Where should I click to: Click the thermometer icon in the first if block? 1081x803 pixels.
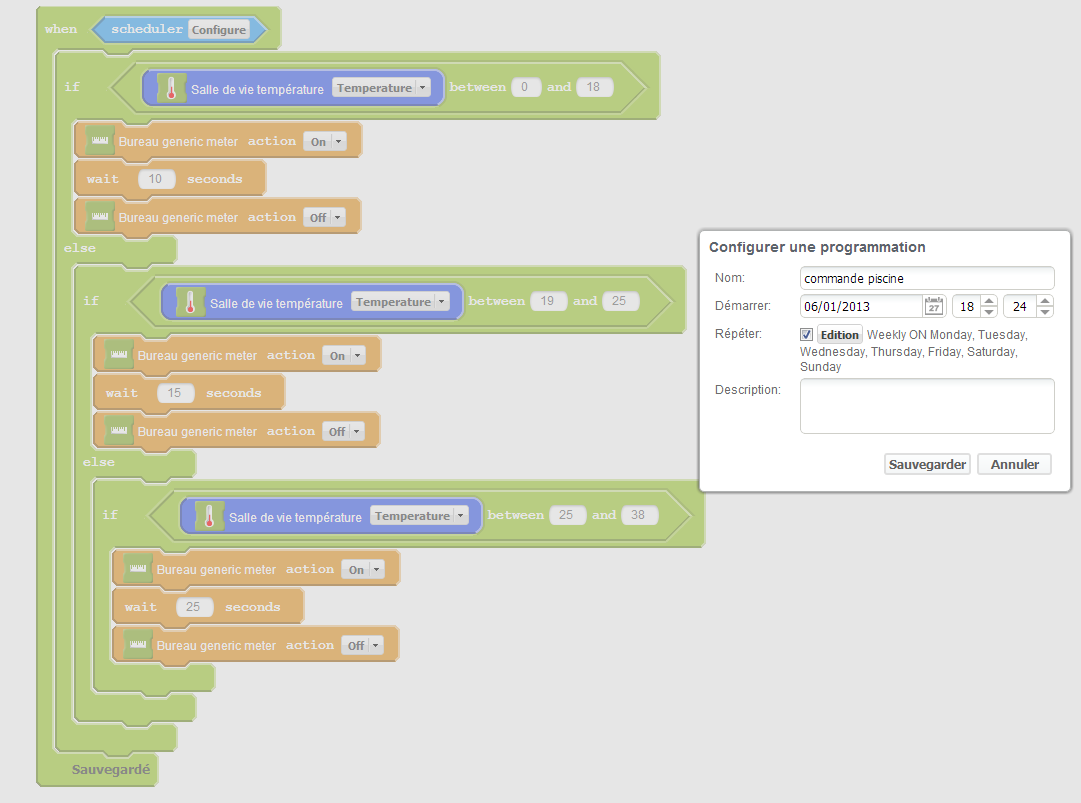(171, 89)
